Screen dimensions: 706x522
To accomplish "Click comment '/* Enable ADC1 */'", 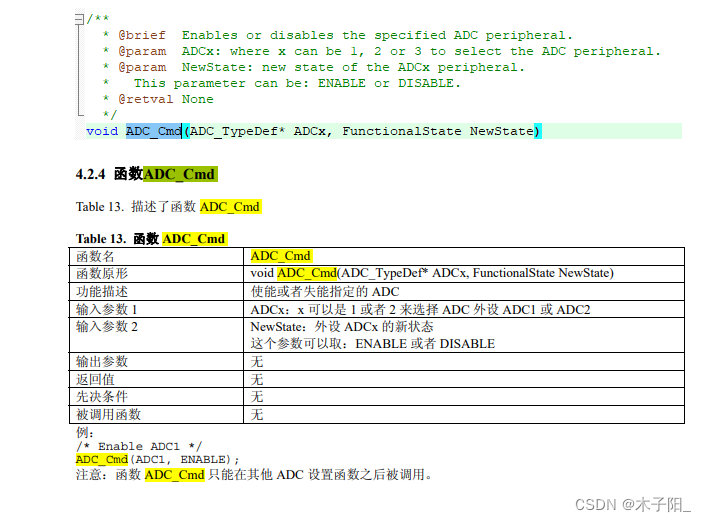I will coord(139,446).
